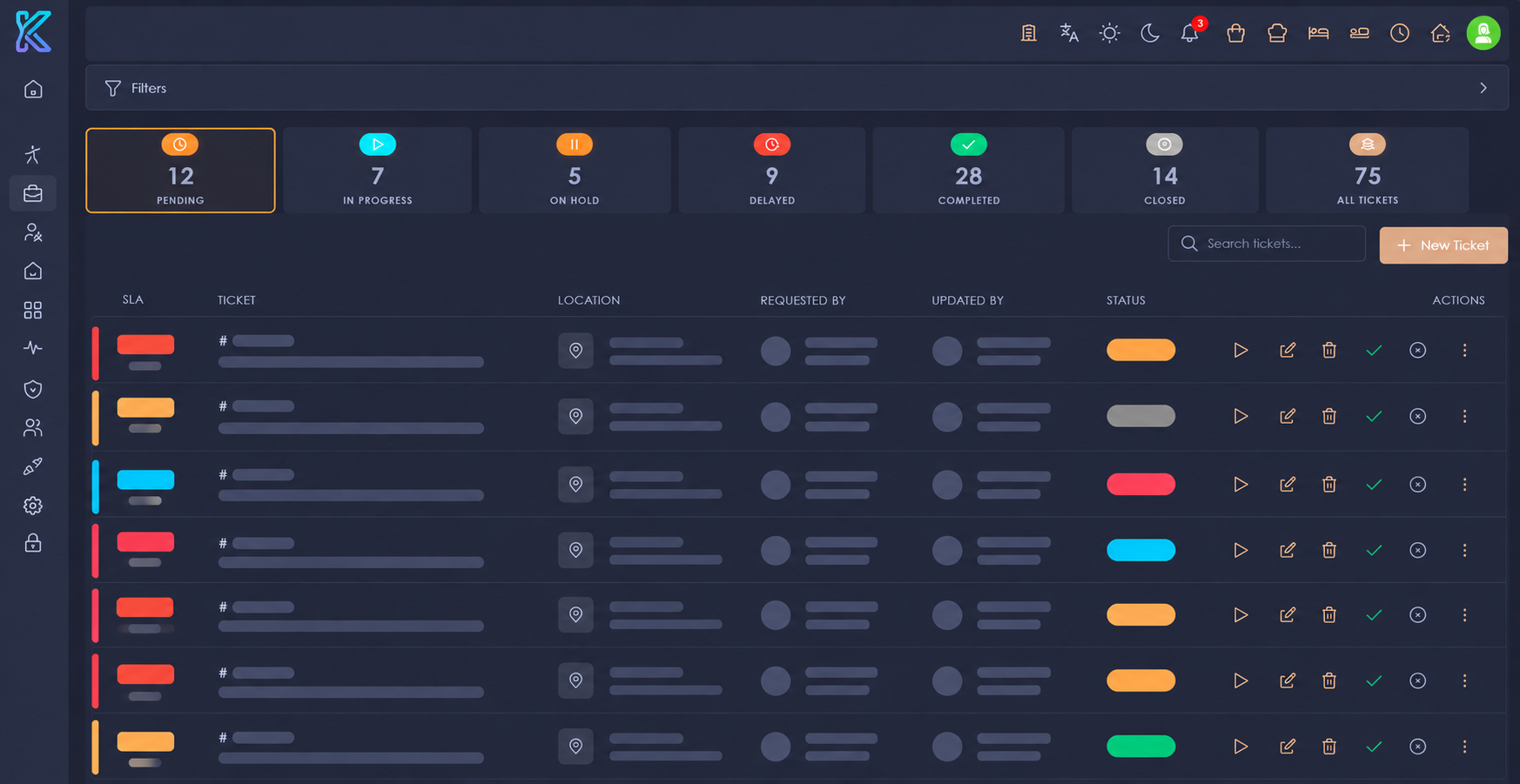Open the home icon in sidebar
The width and height of the screenshot is (1520, 784).
pos(33,90)
